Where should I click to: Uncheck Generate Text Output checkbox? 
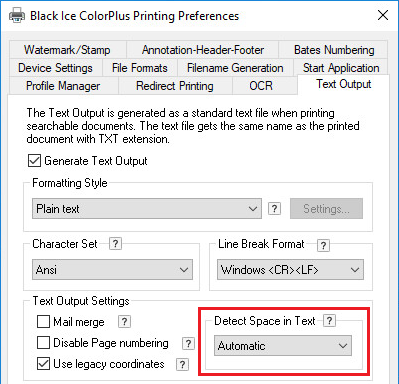coord(34,161)
